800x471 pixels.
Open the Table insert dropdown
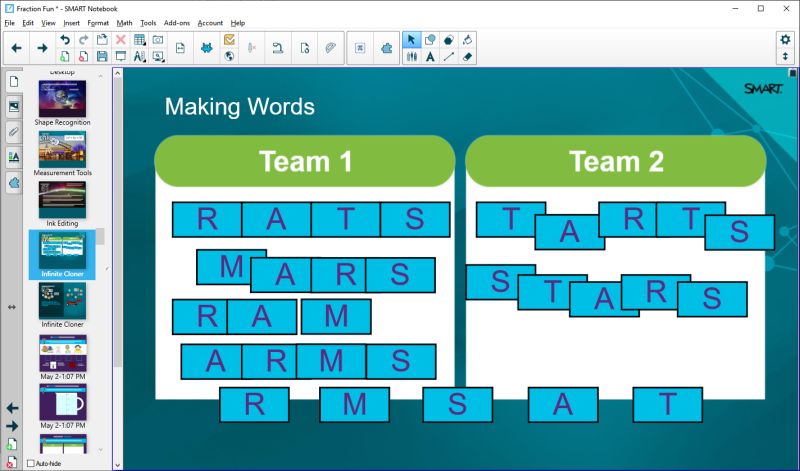[139, 40]
